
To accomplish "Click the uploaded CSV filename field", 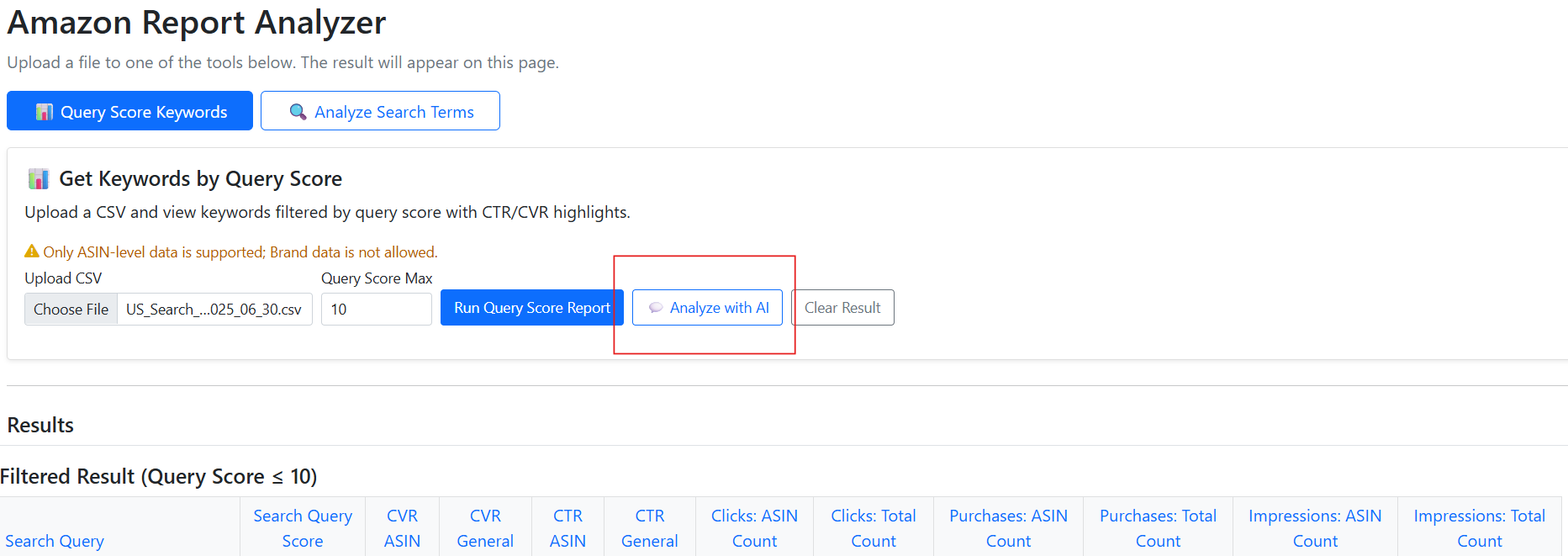I will (214, 309).
